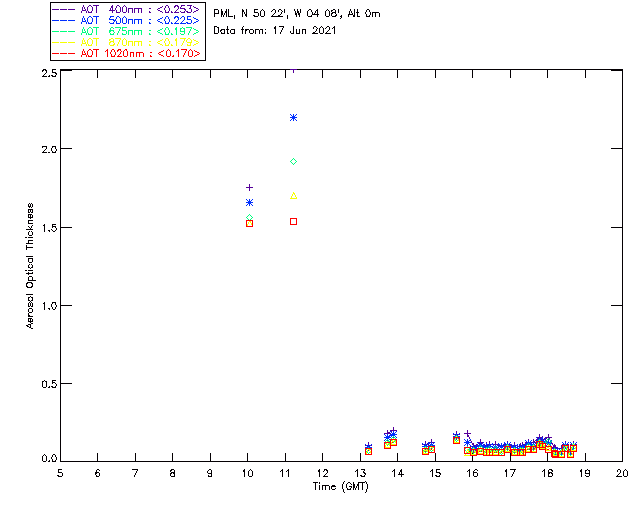Viewport: 640px width, 512px height.
Task: Click the blue asterisk marker near time 10
Action: coord(249,203)
